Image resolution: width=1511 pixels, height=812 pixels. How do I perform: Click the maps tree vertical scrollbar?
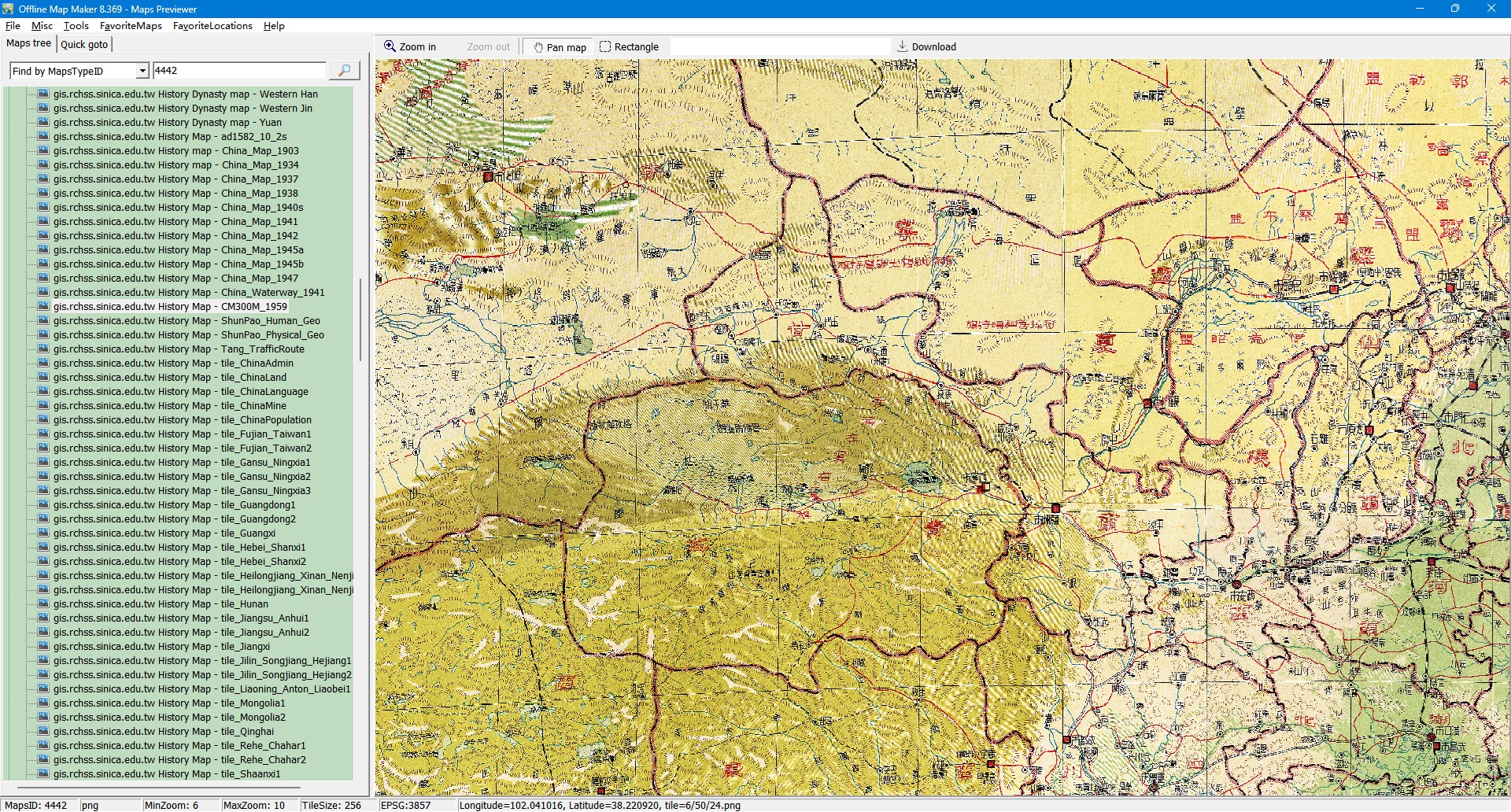360,319
